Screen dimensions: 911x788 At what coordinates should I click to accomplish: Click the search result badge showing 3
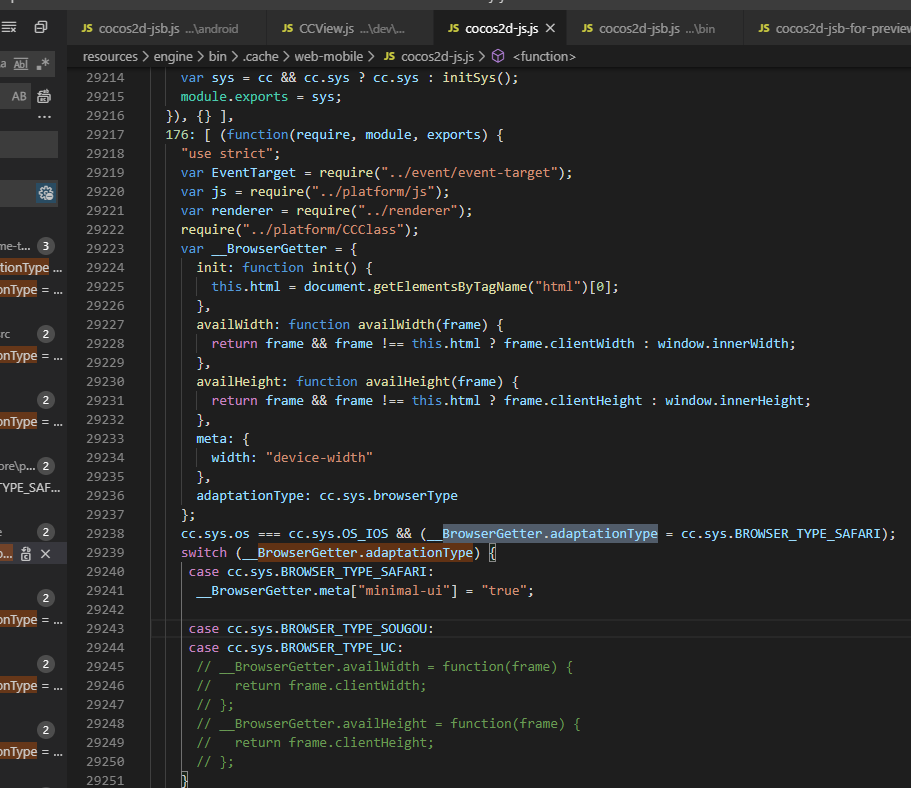[45, 246]
